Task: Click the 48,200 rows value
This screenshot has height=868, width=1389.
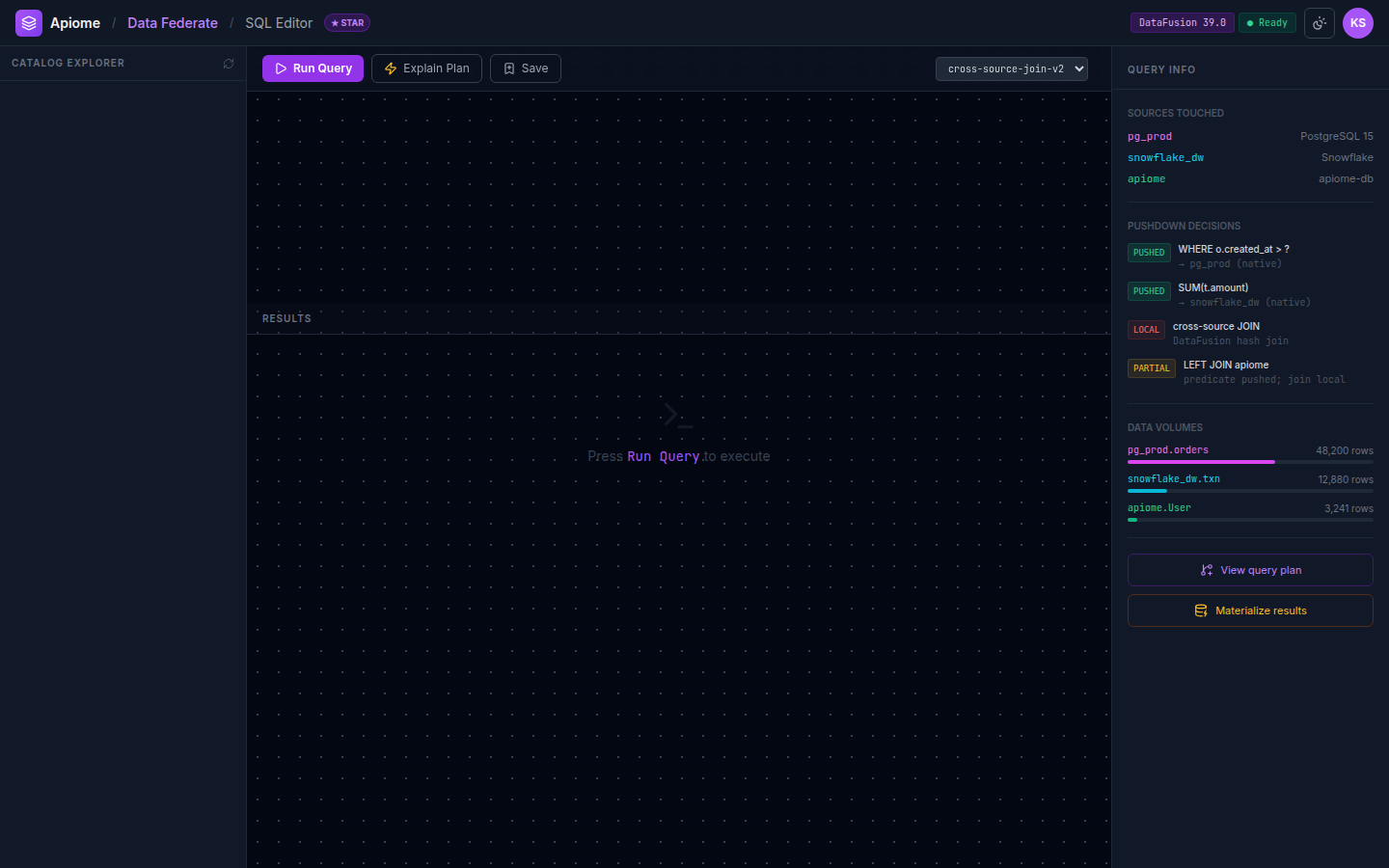Action: pos(1345,451)
